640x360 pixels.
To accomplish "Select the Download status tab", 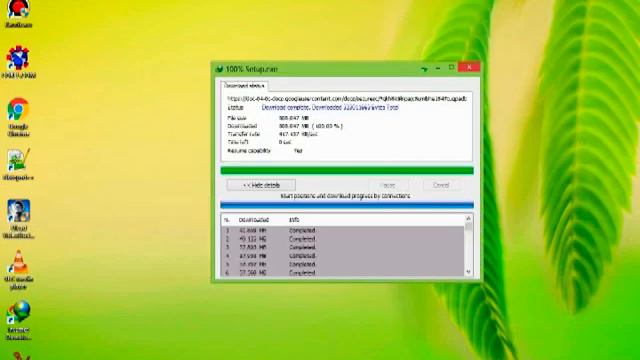I will tap(244, 86).
